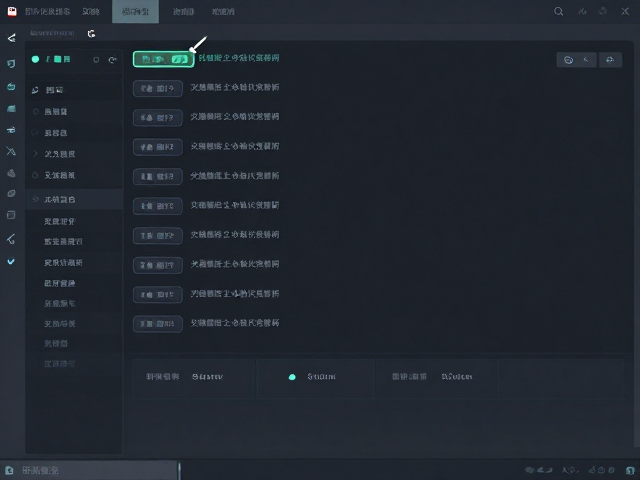Click the square icon at status bar's right end
The height and width of the screenshot is (480, 640).
630,470
